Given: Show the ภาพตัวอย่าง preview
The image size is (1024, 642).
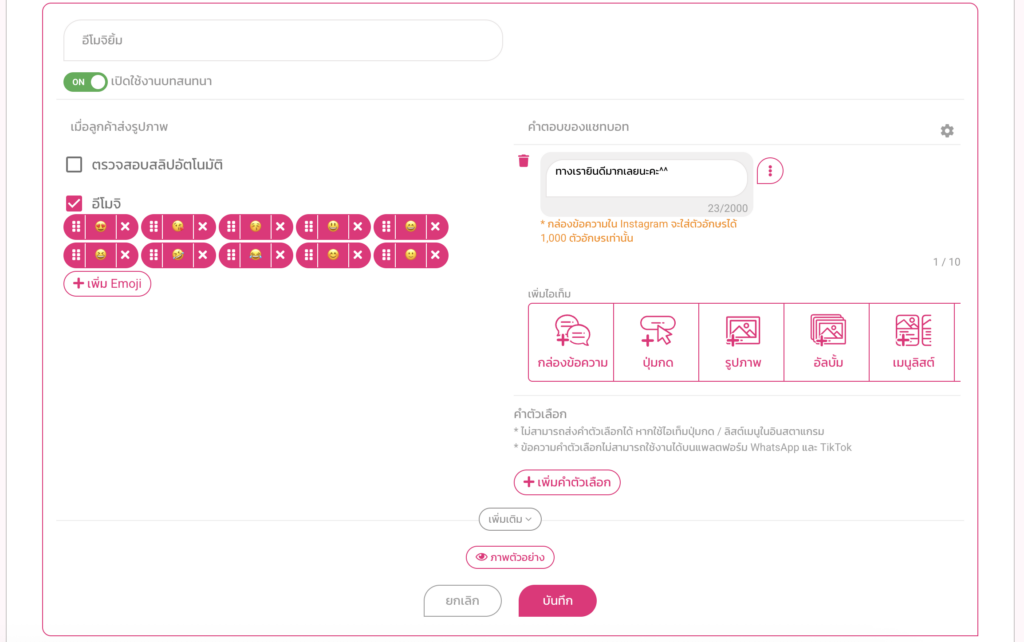Looking at the screenshot, I should point(510,557).
